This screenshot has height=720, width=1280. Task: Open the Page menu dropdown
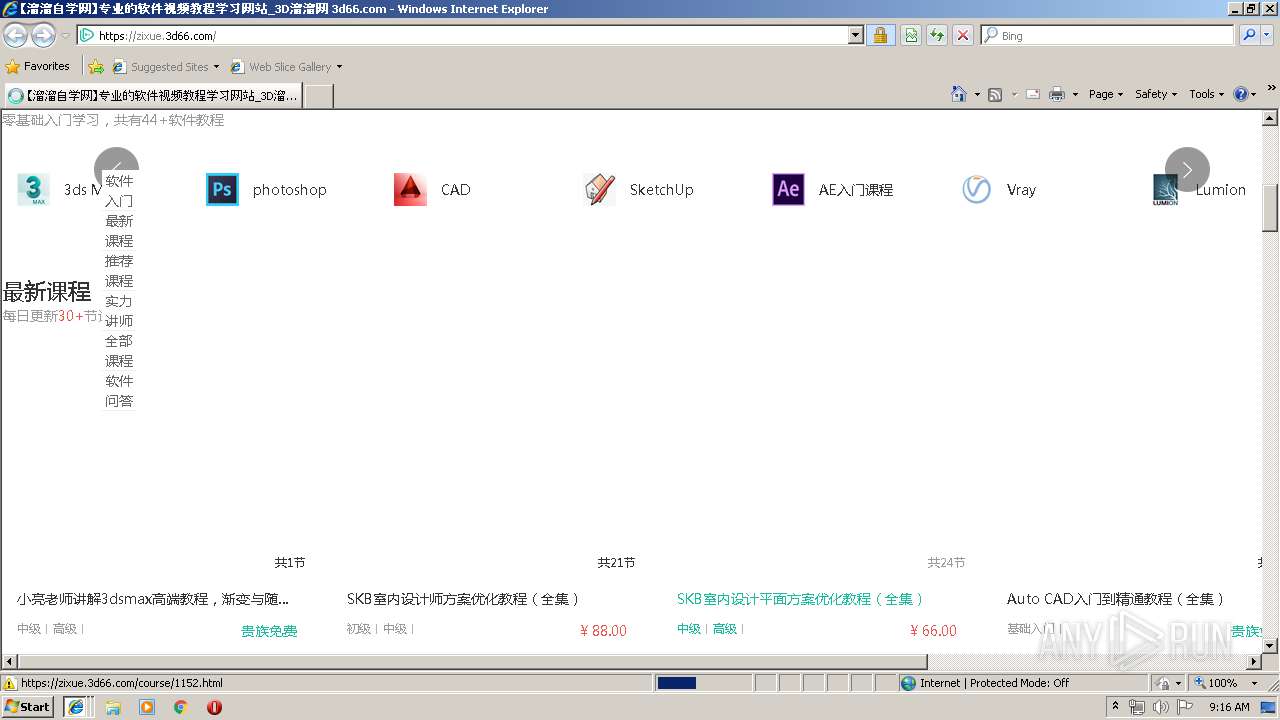pyautogui.click(x=1106, y=94)
